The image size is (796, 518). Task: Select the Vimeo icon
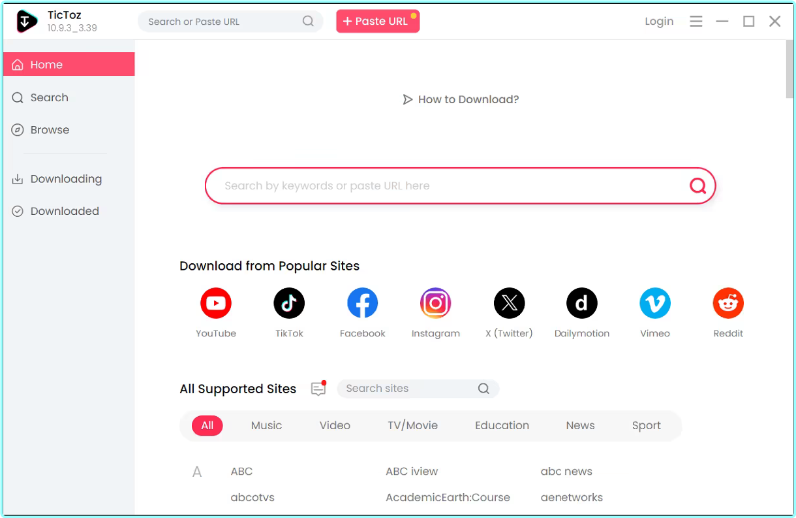pos(655,303)
